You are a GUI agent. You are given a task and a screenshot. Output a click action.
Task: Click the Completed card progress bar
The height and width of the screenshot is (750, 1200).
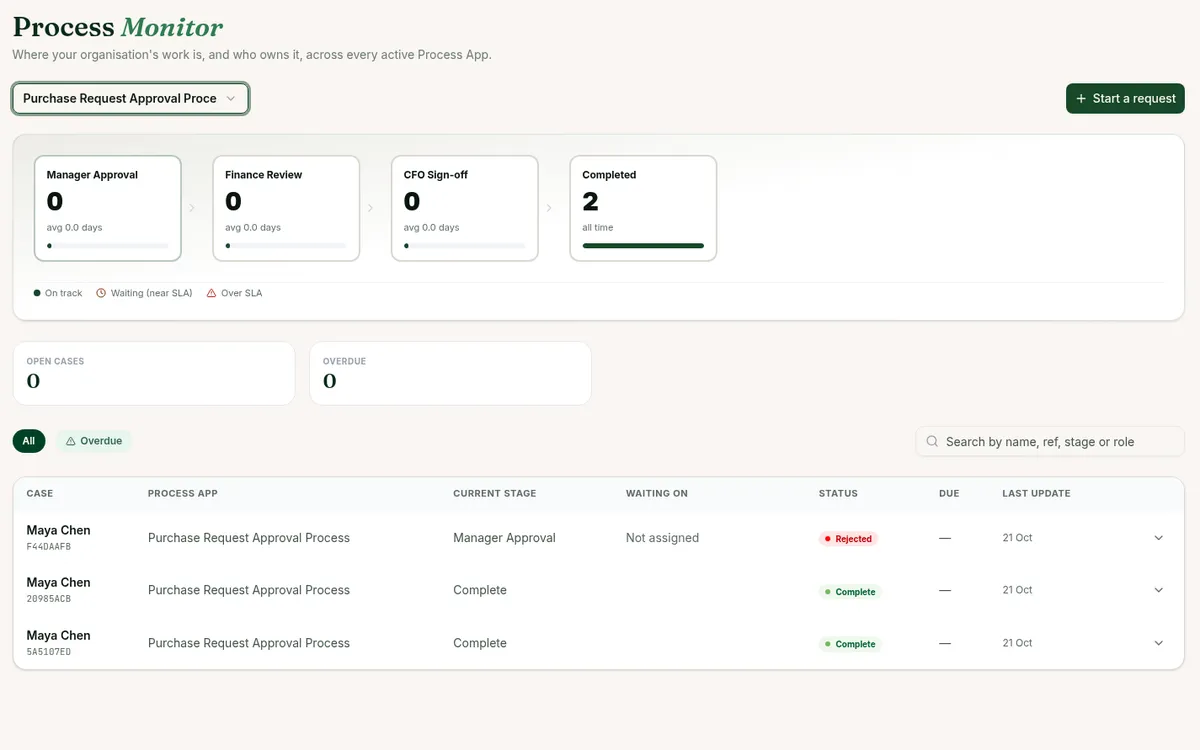[643, 245]
